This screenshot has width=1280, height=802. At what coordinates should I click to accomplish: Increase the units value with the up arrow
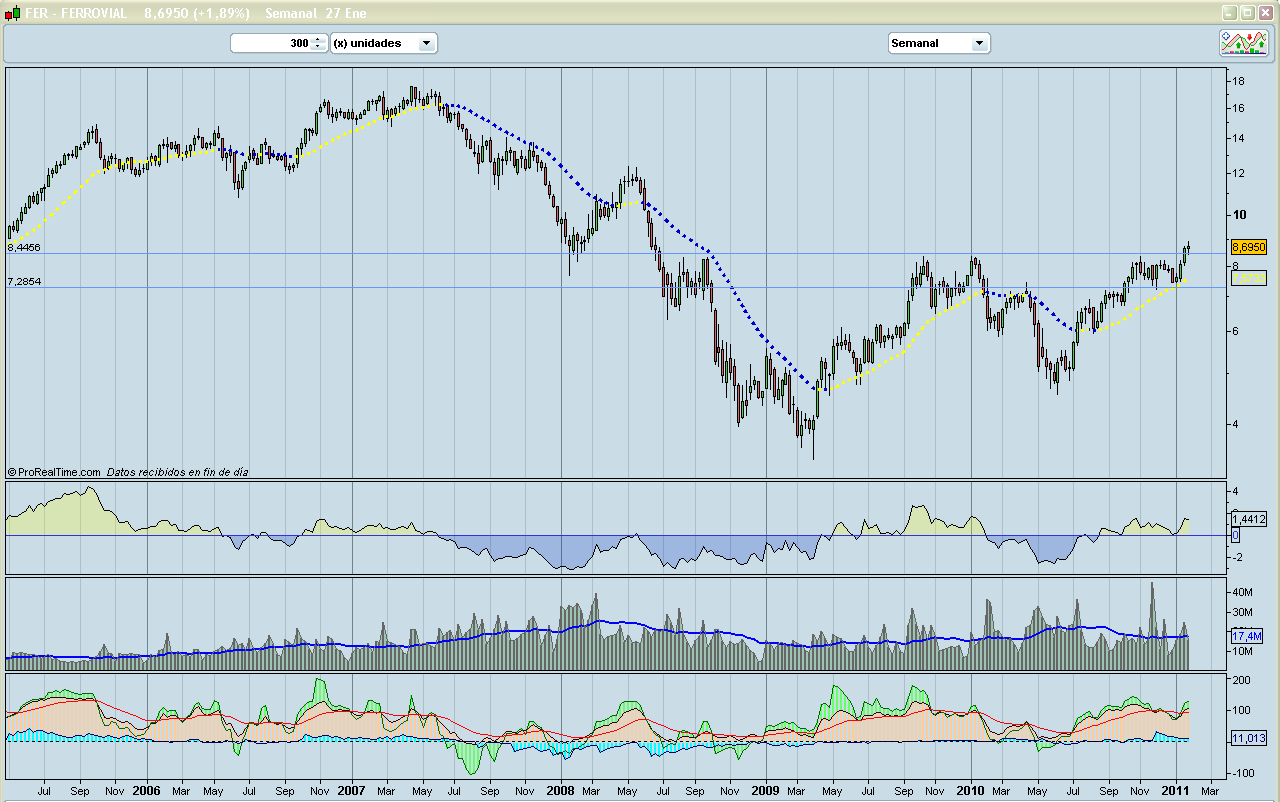(318, 39)
